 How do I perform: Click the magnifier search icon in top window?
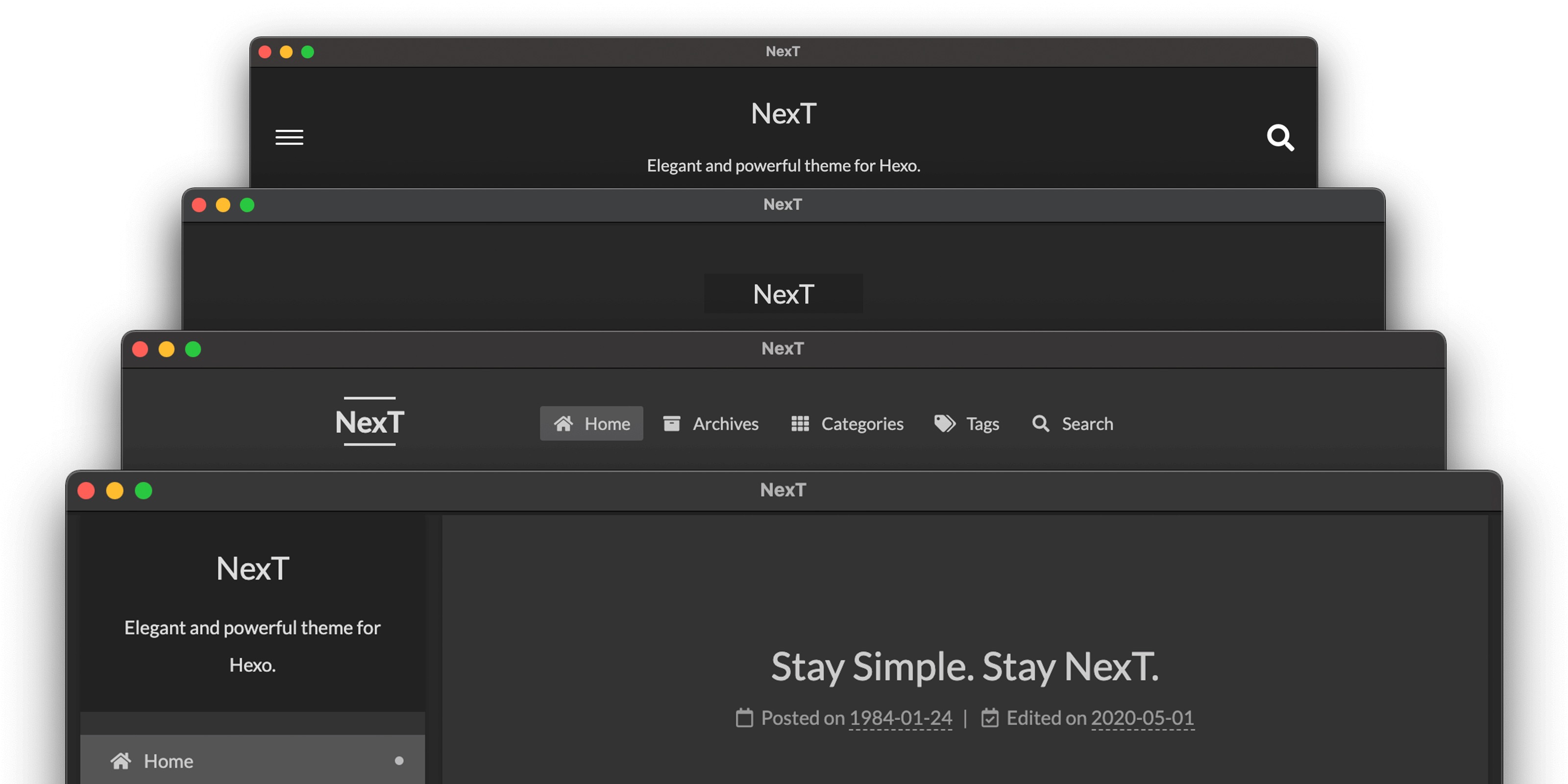point(1280,138)
